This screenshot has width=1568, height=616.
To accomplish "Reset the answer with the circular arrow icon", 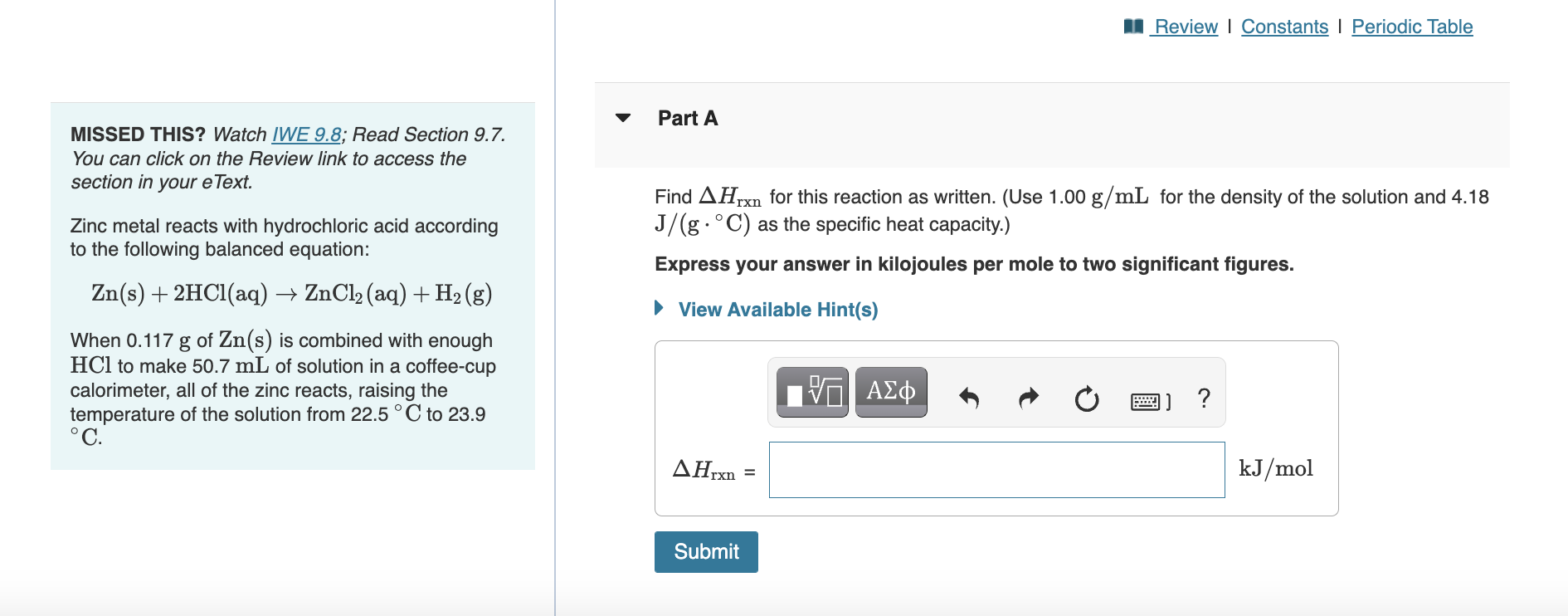I will click(x=1087, y=398).
